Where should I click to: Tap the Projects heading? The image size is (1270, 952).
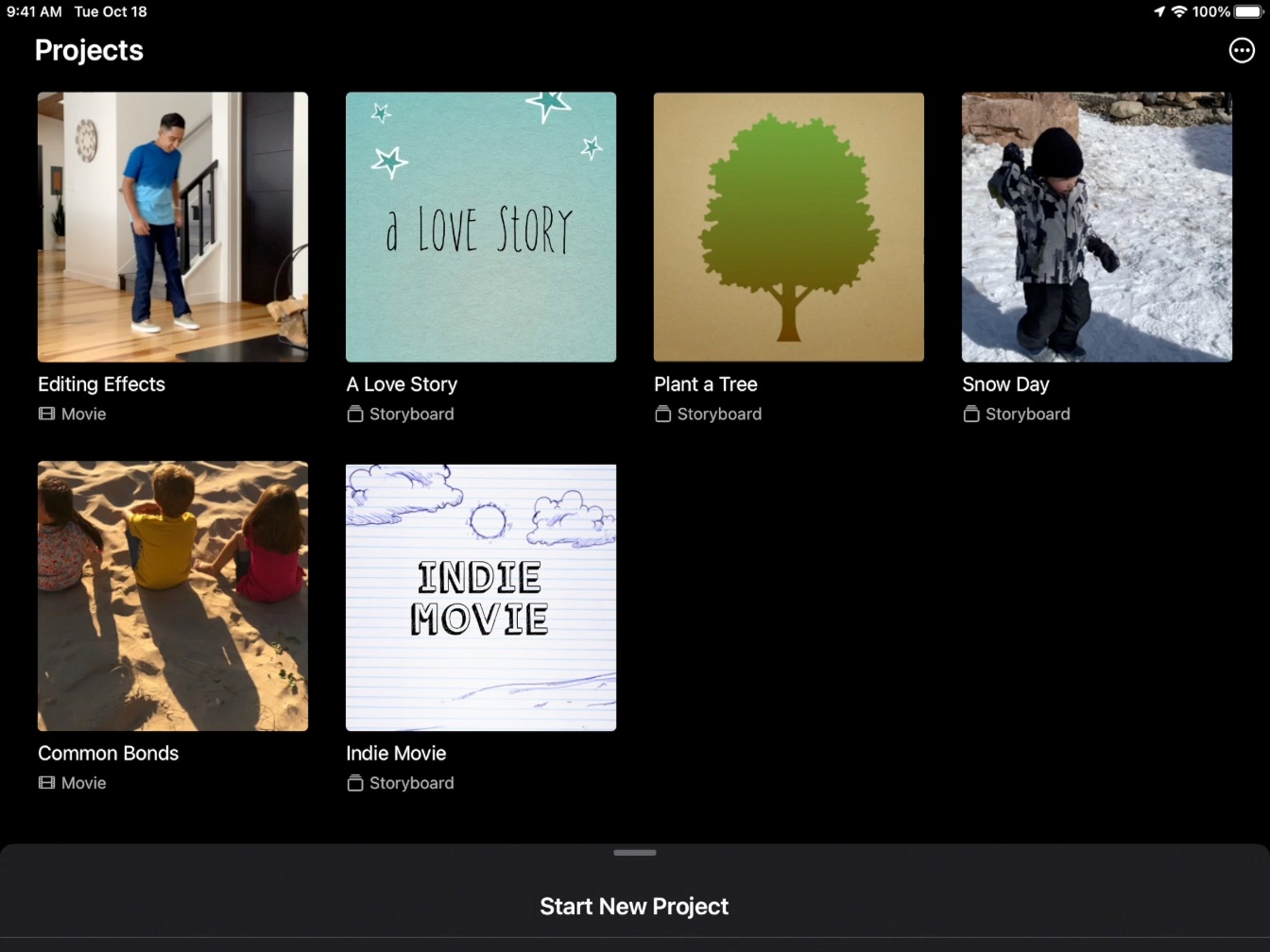coord(89,51)
